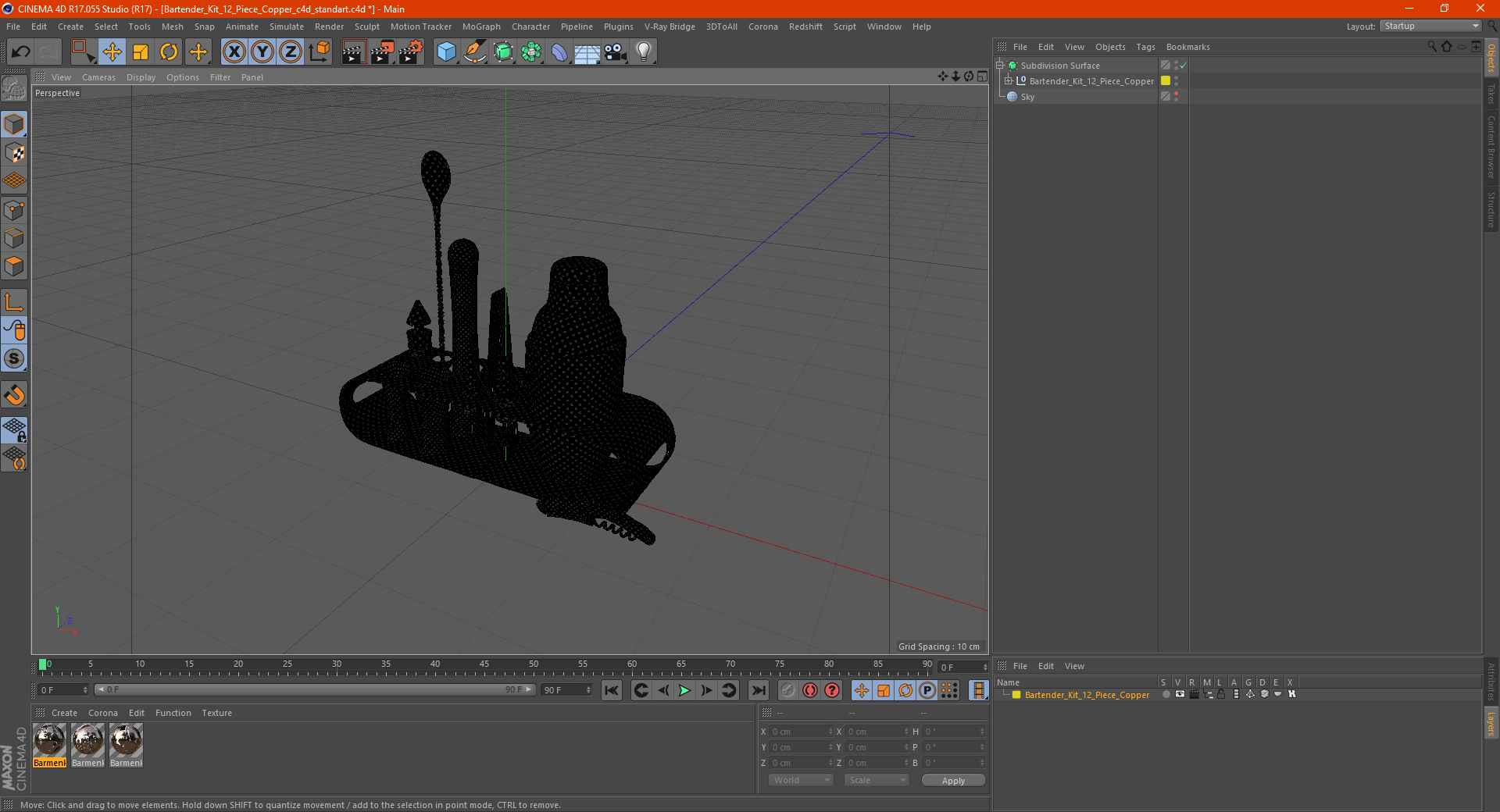The height and width of the screenshot is (812, 1500).
Task: Open the MoGraph menu
Action: pyautogui.click(x=481, y=27)
